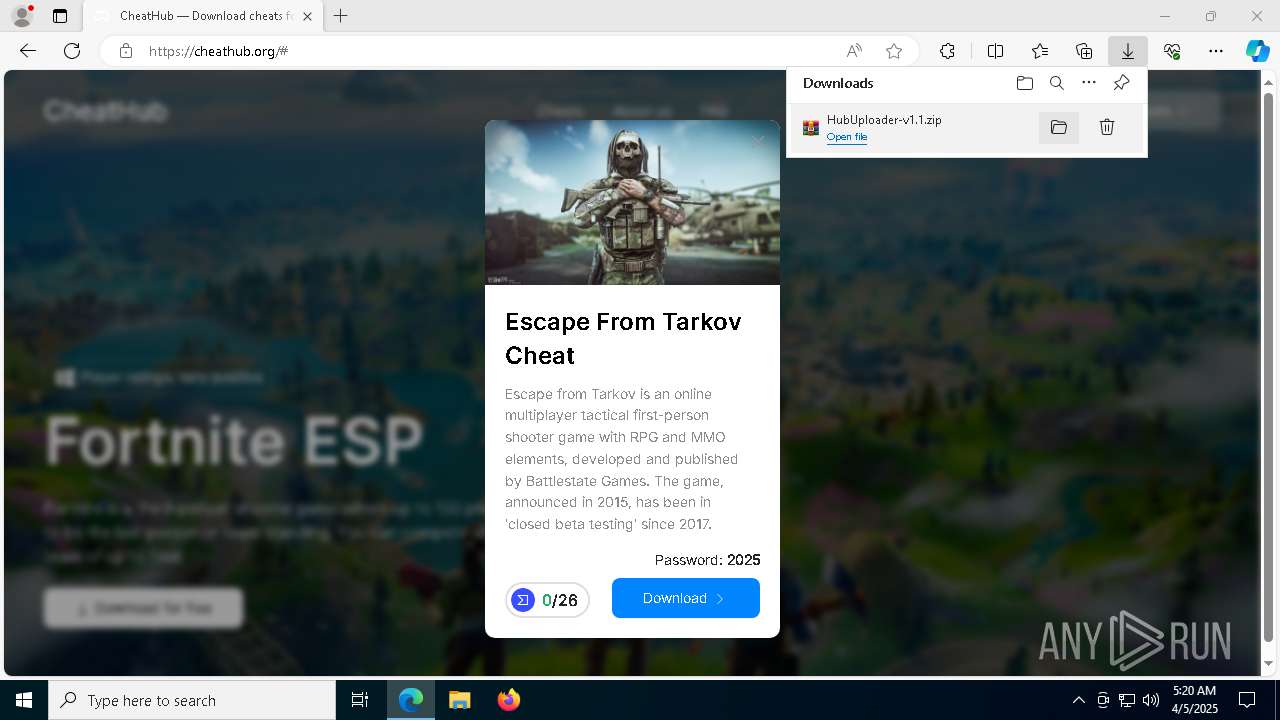The width and height of the screenshot is (1280, 720).
Task: Click the blue Download button
Action: point(686,598)
